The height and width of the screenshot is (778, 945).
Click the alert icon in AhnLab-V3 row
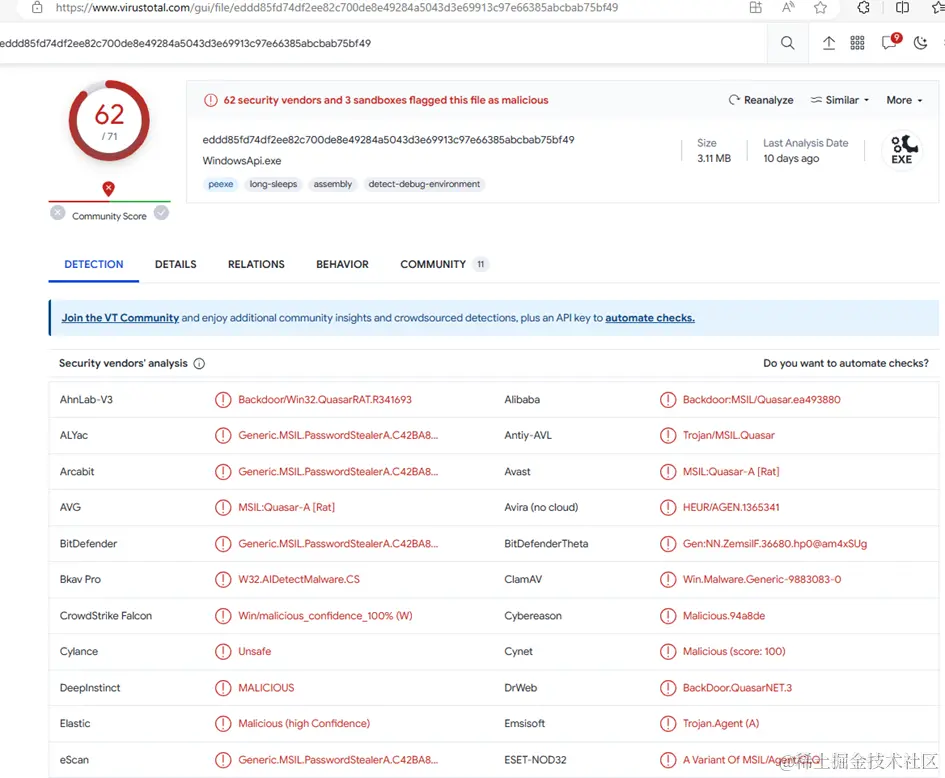click(x=223, y=400)
